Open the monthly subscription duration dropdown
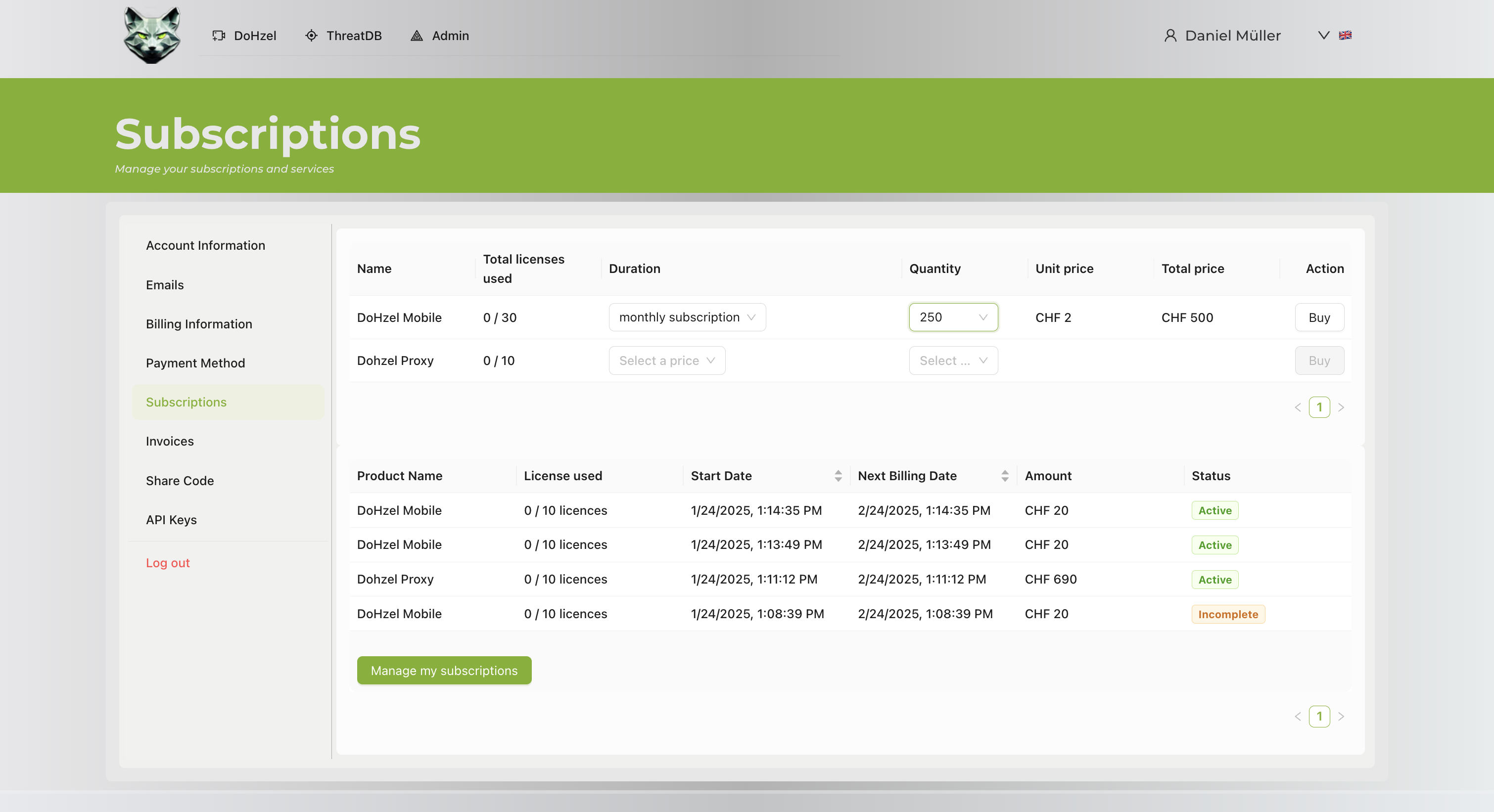This screenshot has width=1494, height=812. (687, 317)
